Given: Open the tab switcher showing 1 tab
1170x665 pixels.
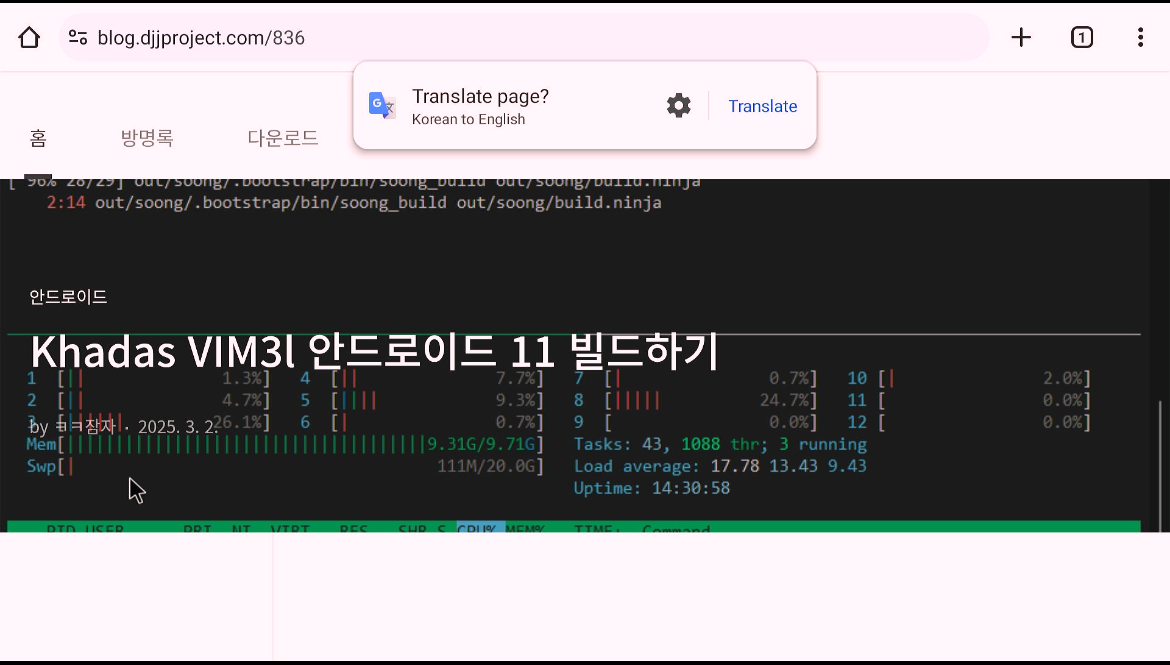Looking at the screenshot, I should point(1081,37).
